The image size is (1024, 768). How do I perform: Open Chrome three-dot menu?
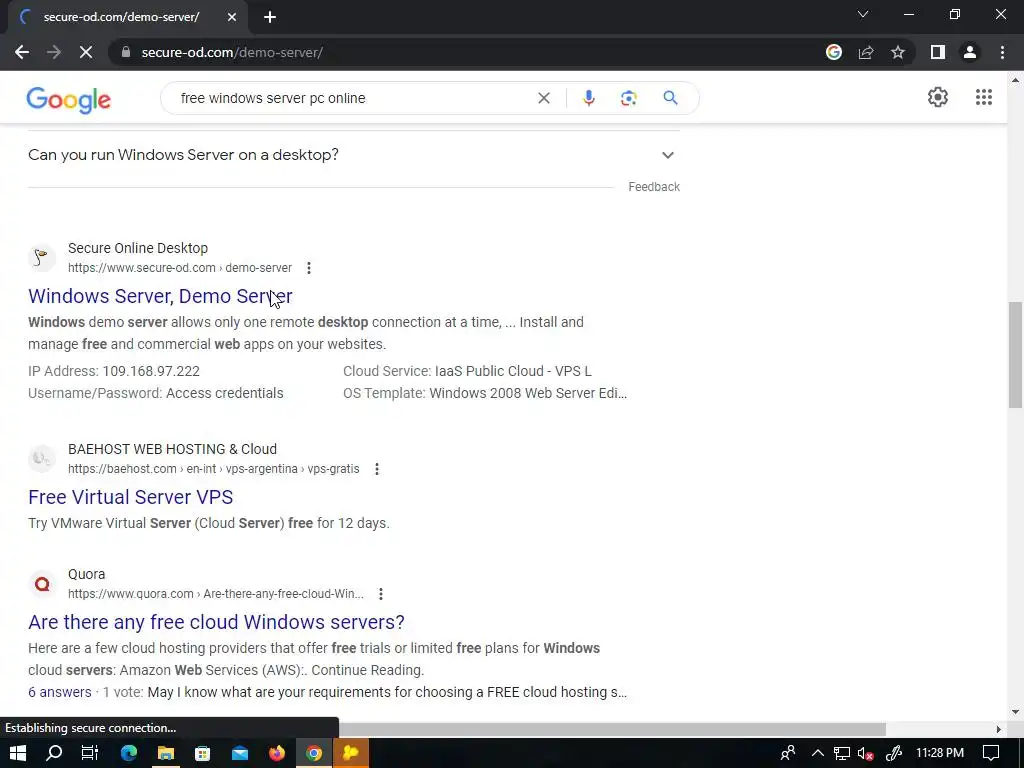1002,52
